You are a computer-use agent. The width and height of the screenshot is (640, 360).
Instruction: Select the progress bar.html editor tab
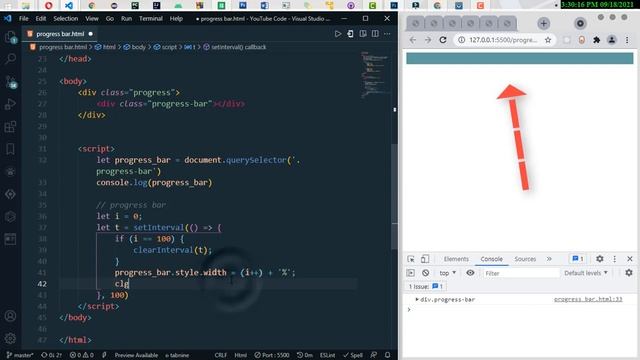[x=60, y=34]
